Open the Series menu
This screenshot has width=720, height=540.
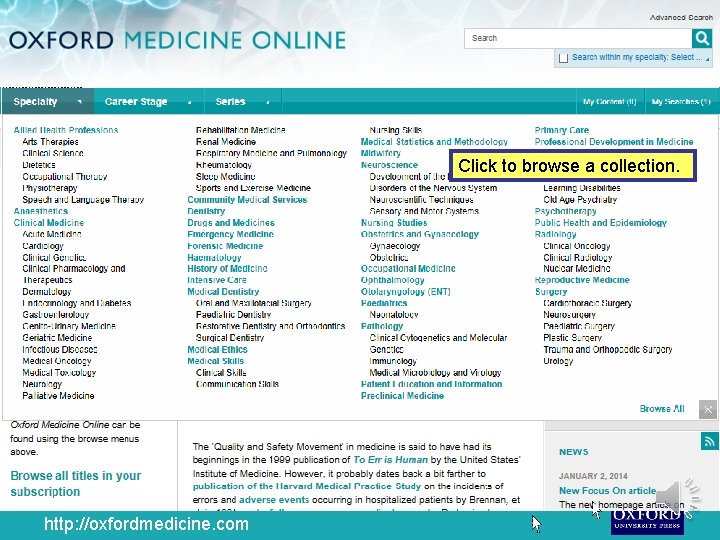[x=242, y=101]
